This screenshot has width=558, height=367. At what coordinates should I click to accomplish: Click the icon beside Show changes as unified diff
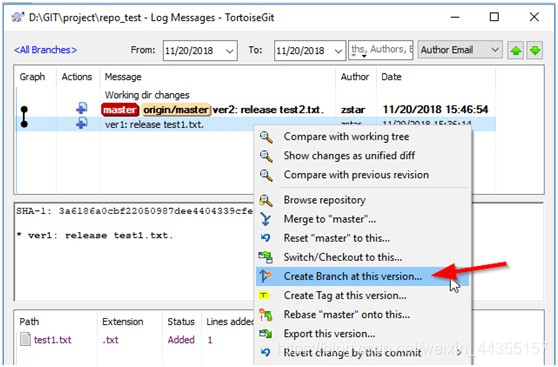266,156
